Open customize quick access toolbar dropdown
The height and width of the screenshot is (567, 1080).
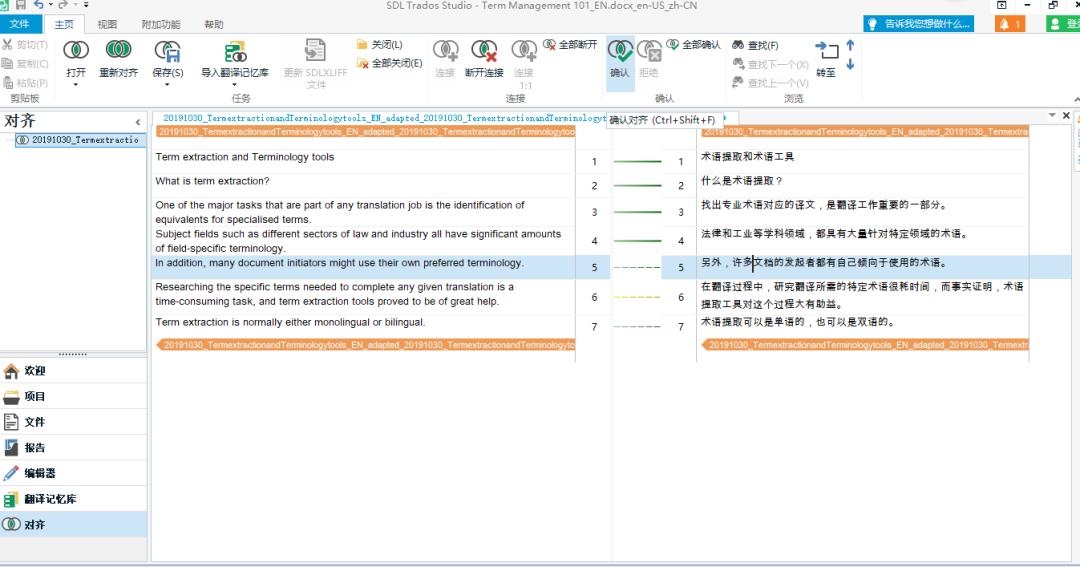coord(86,5)
